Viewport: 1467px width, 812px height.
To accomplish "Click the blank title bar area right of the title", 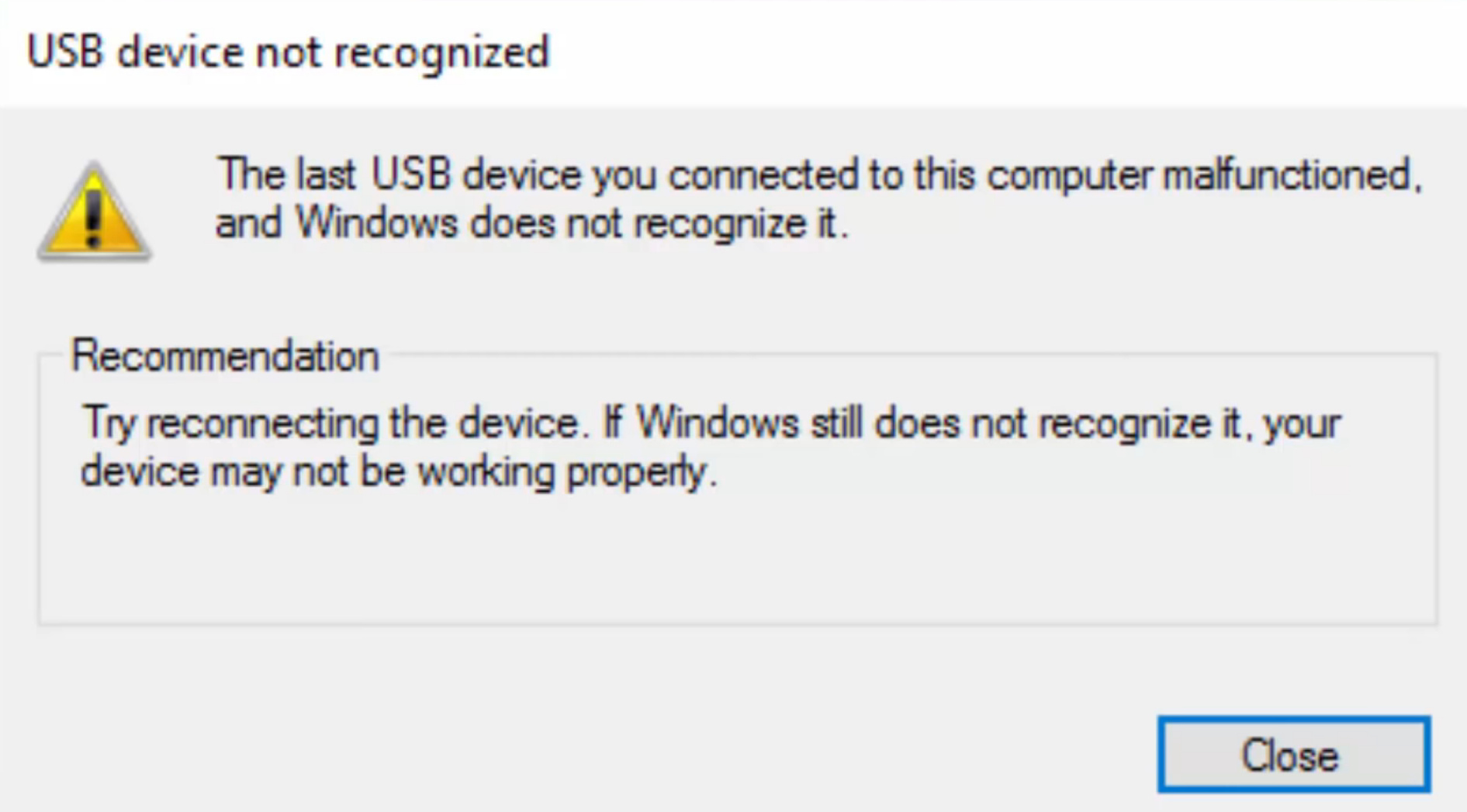I will pyautogui.click(x=1009, y=53).
